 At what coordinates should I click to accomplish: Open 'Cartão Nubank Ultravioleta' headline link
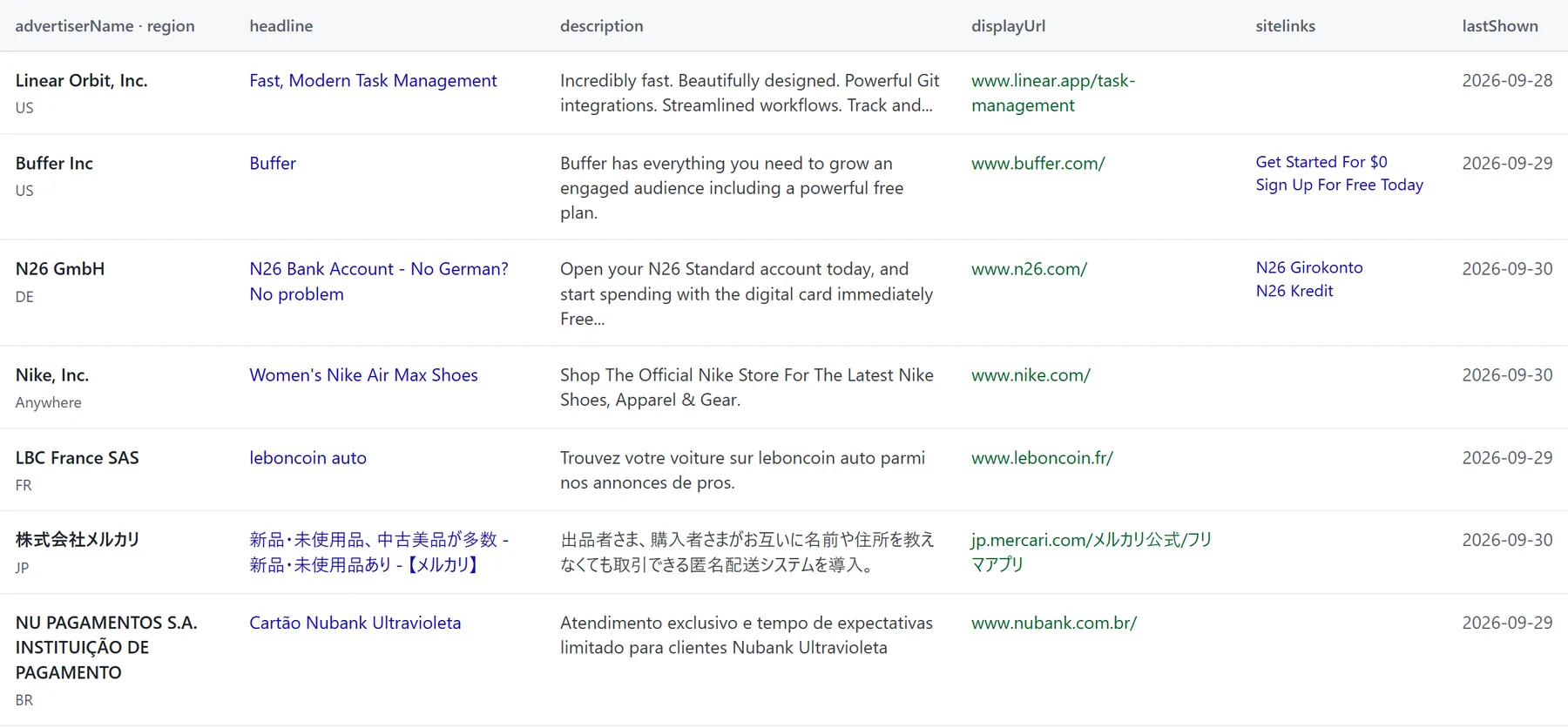tap(355, 624)
